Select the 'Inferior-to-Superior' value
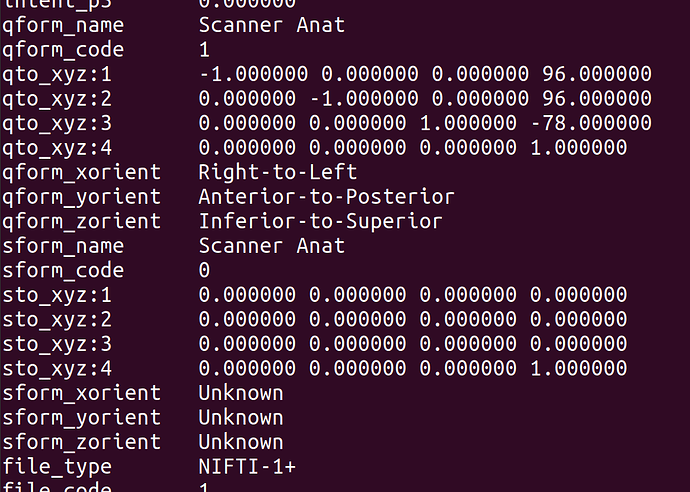Screen dimensions: 690x492 (320, 221)
